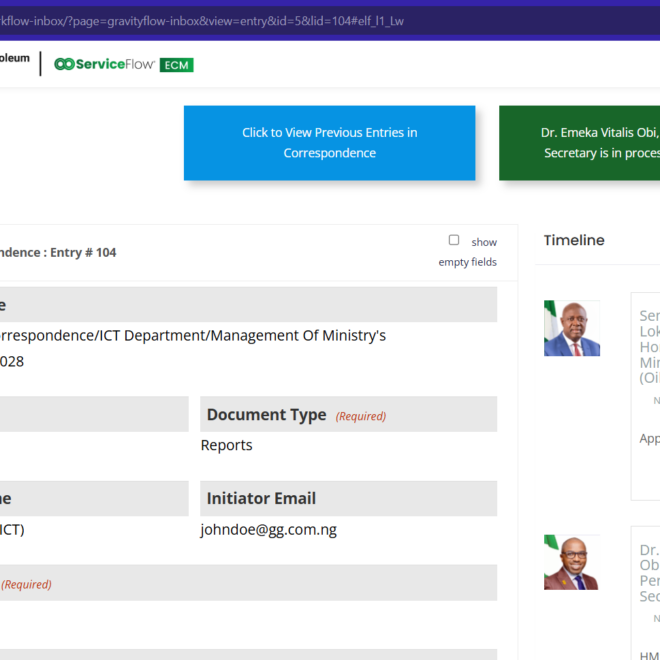Click the Timeline heading

click(574, 240)
